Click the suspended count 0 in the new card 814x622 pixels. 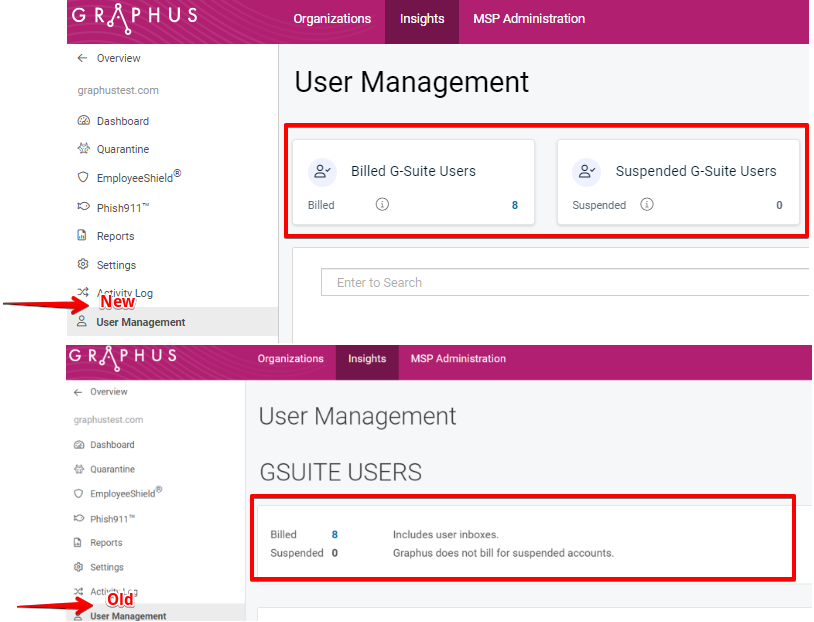779,205
